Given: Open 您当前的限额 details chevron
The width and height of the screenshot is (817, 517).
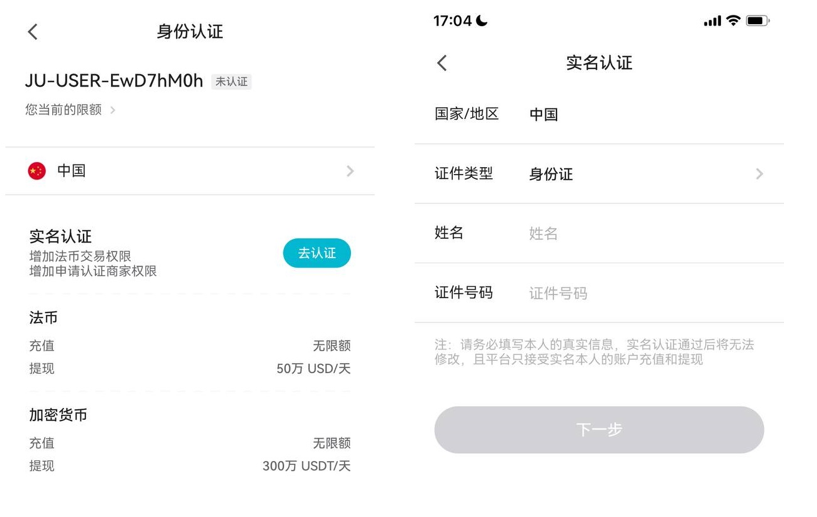Looking at the screenshot, I should 113,110.
